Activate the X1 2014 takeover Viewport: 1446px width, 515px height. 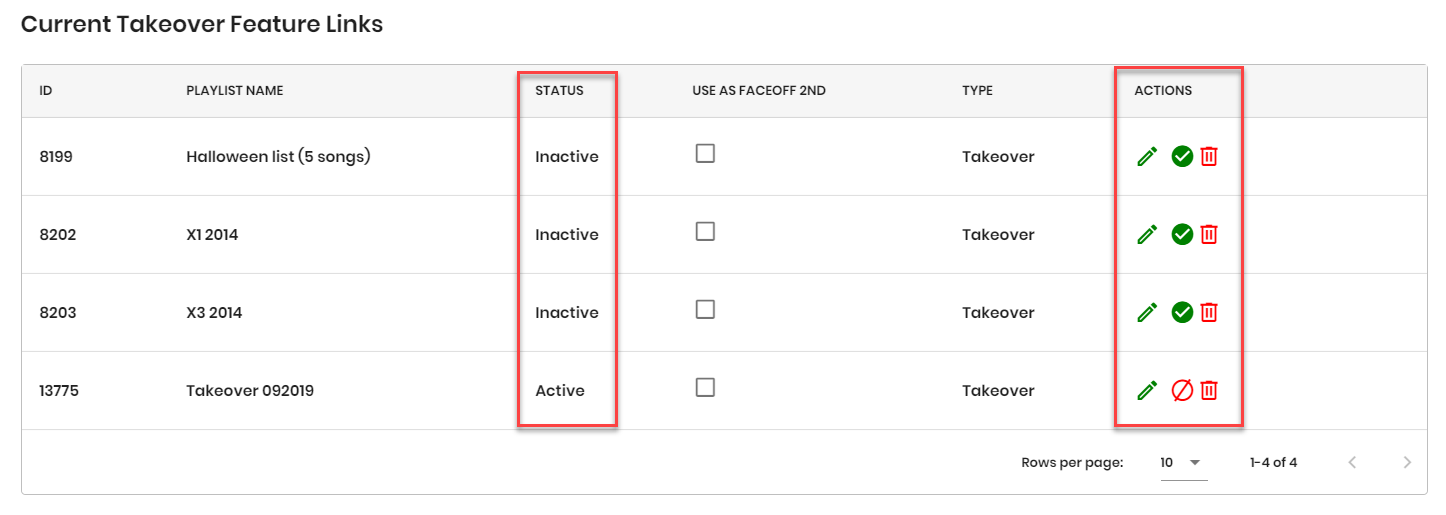click(1182, 234)
